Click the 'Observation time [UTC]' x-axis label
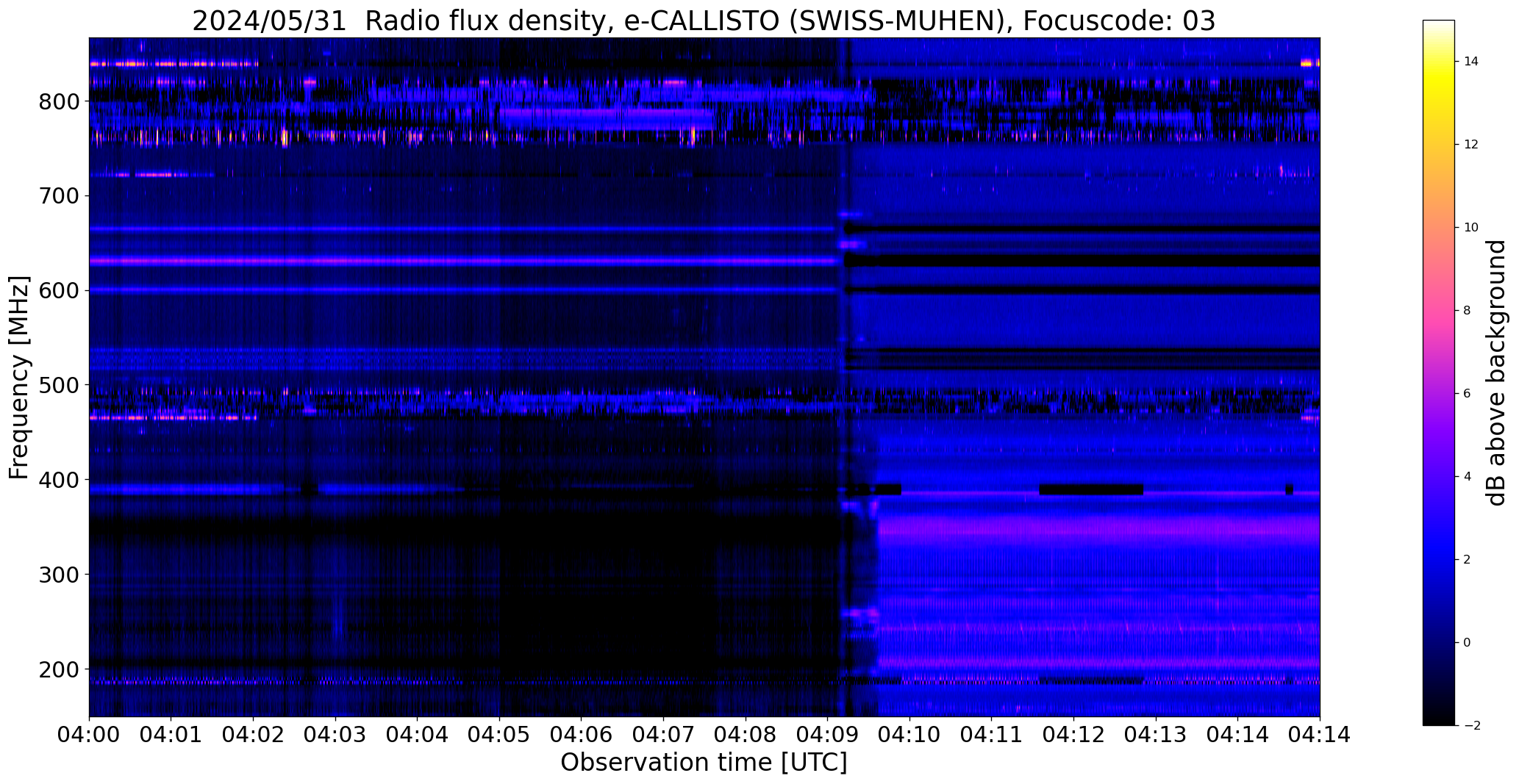1519x784 pixels. tap(704, 763)
